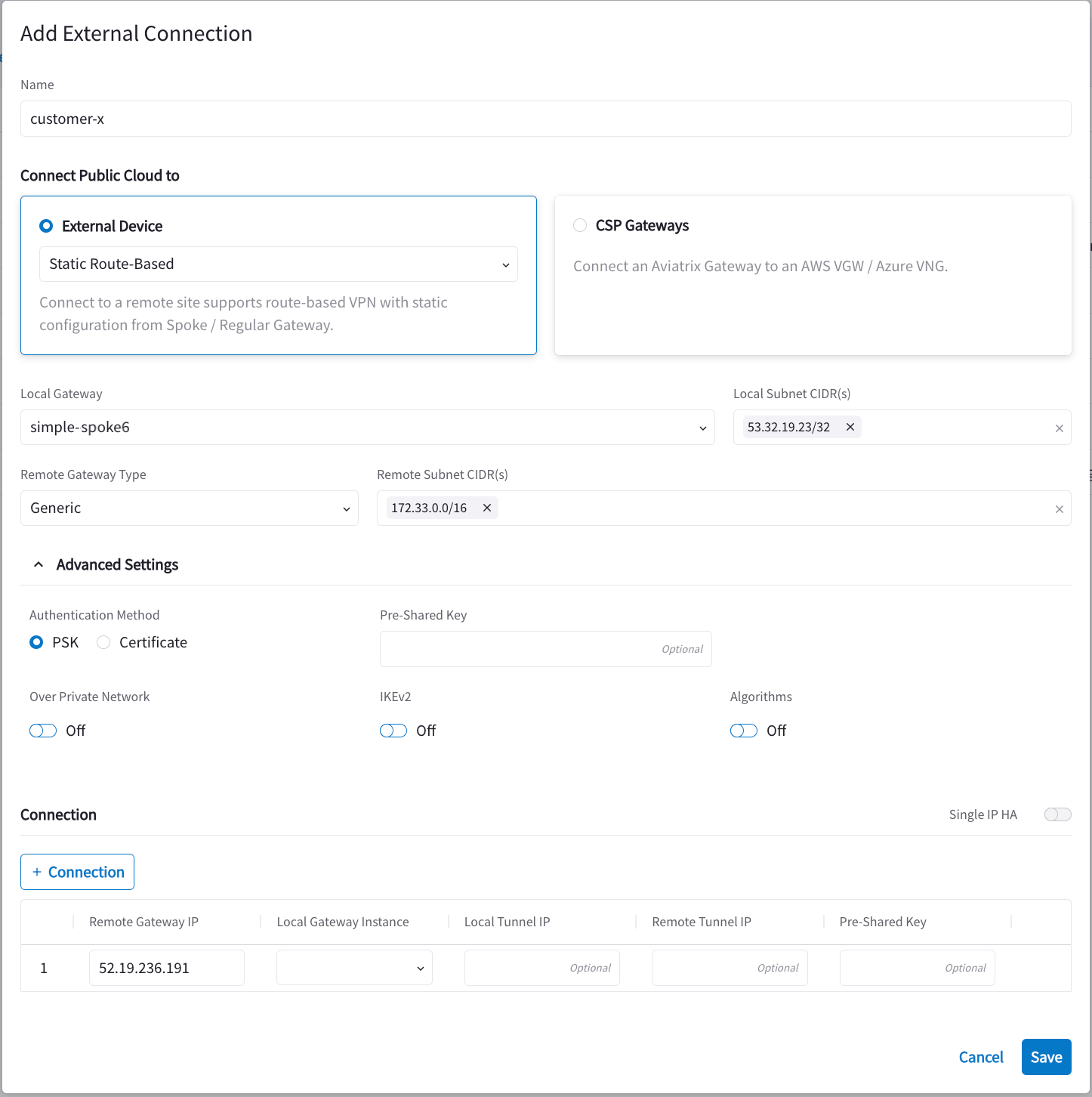This screenshot has height=1097, width=1092.
Task: Remove the 172.33.0.0/16 subnet chip
Action: [487, 508]
